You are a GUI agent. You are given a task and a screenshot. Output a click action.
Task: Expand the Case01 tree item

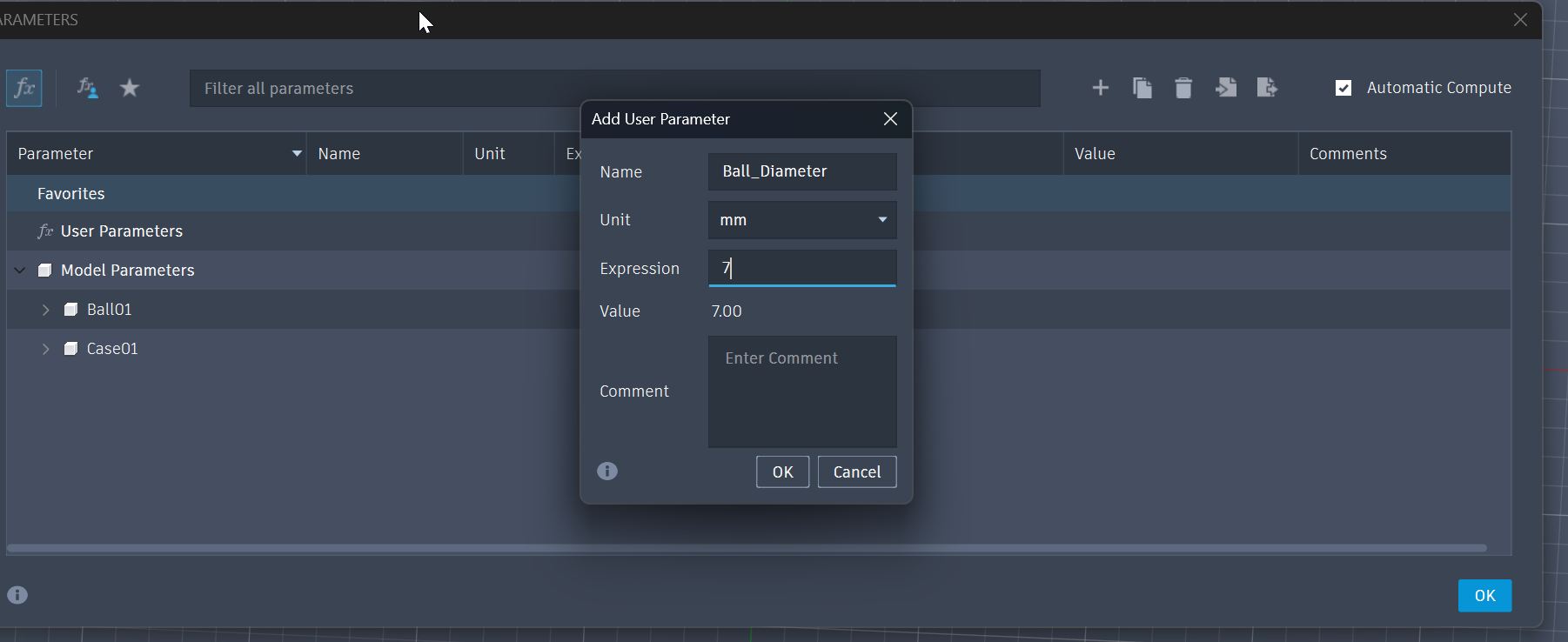click(x=46, y=349)
